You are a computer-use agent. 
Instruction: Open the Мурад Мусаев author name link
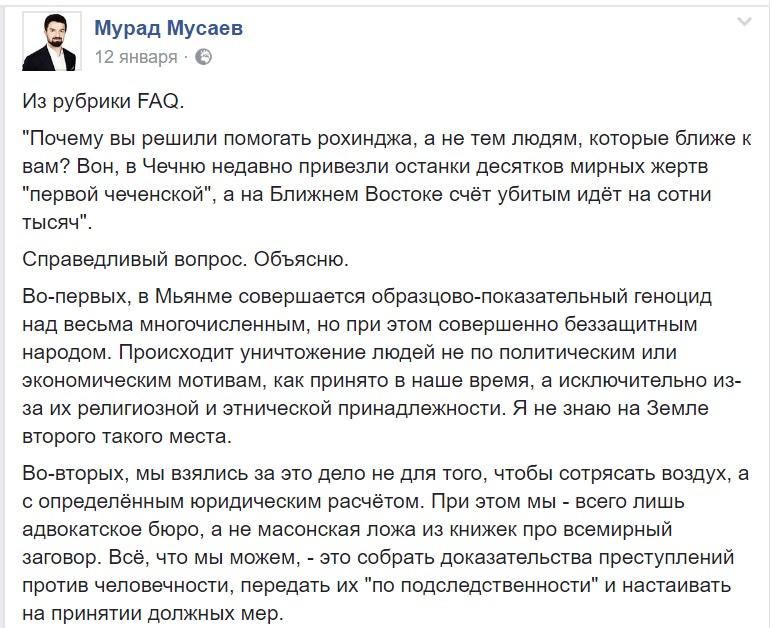168,28
